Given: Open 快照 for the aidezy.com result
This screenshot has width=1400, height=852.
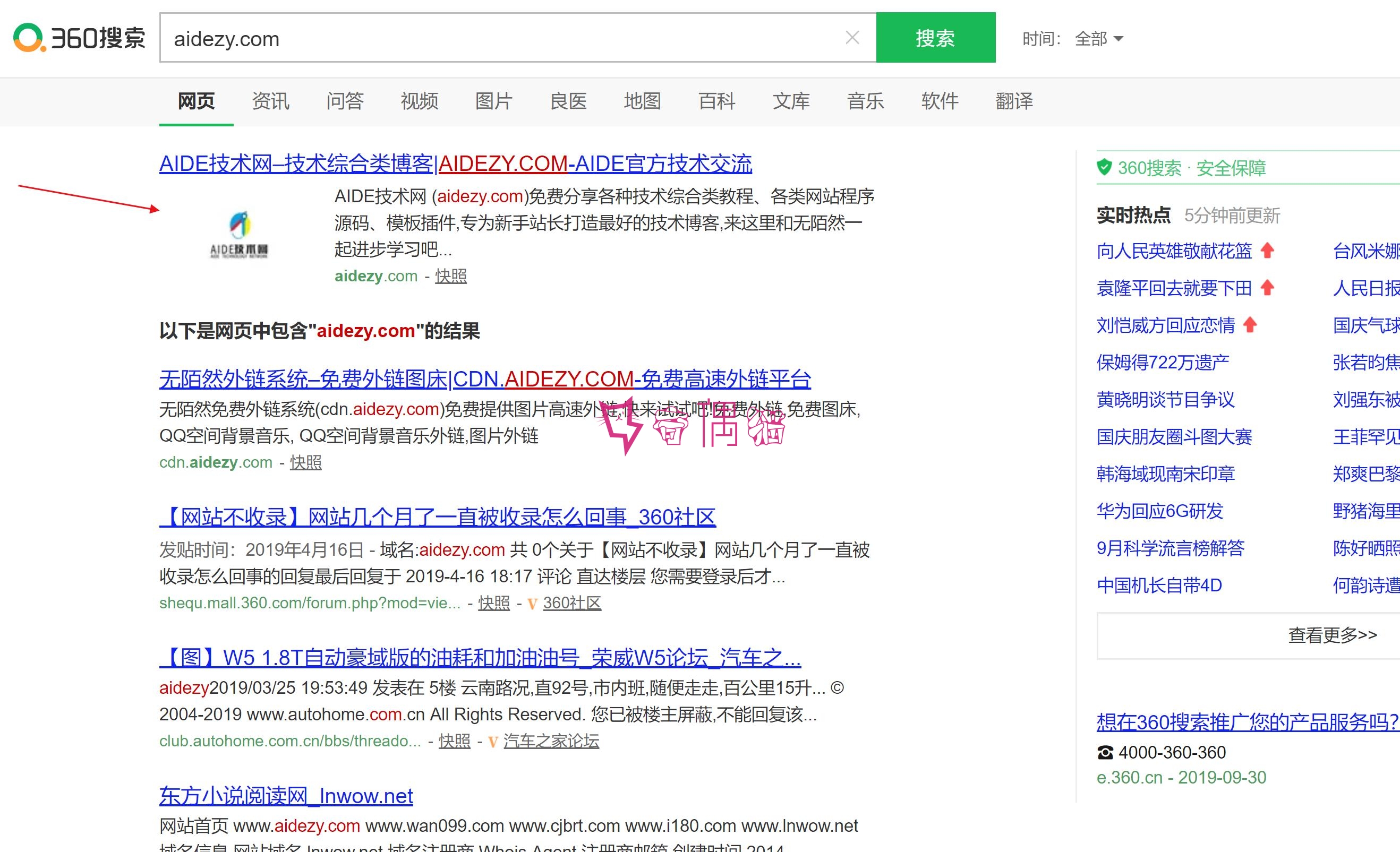Looking at the screenshot, I should [x=450, y=276].
